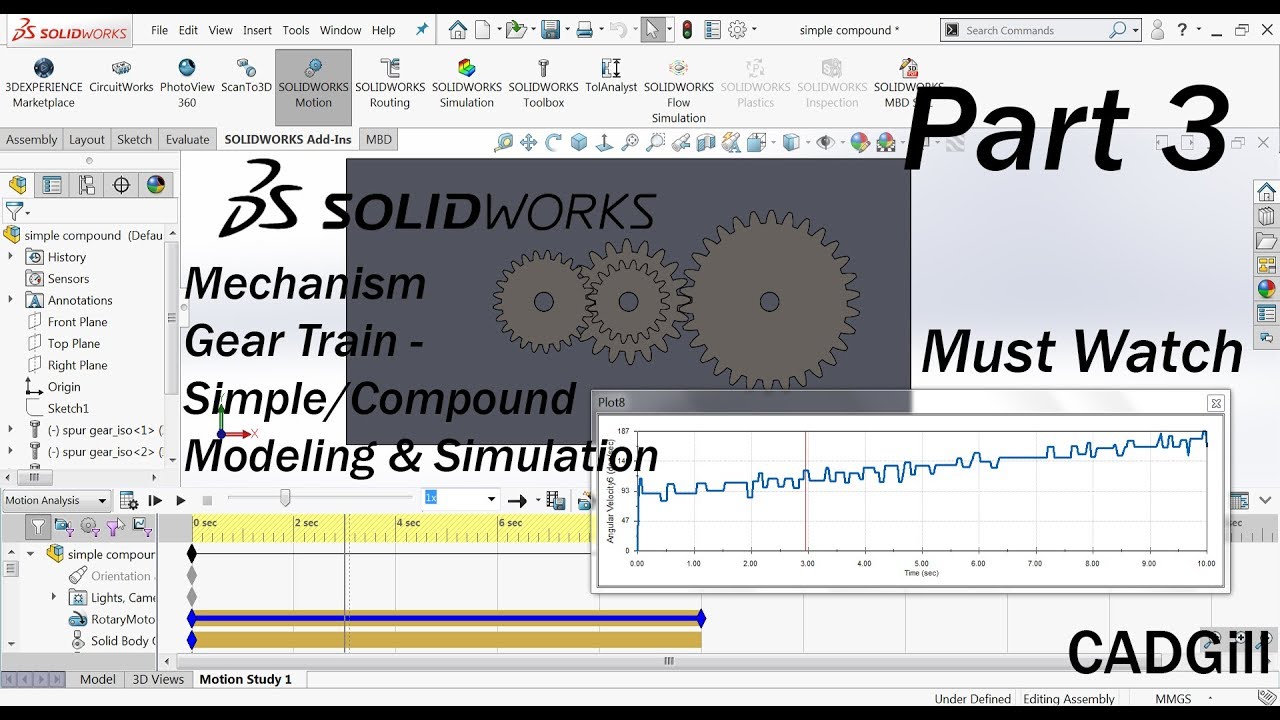Toggle the CircuitWorks add-in
This screenshot has height=720, width=1280.
121,78
